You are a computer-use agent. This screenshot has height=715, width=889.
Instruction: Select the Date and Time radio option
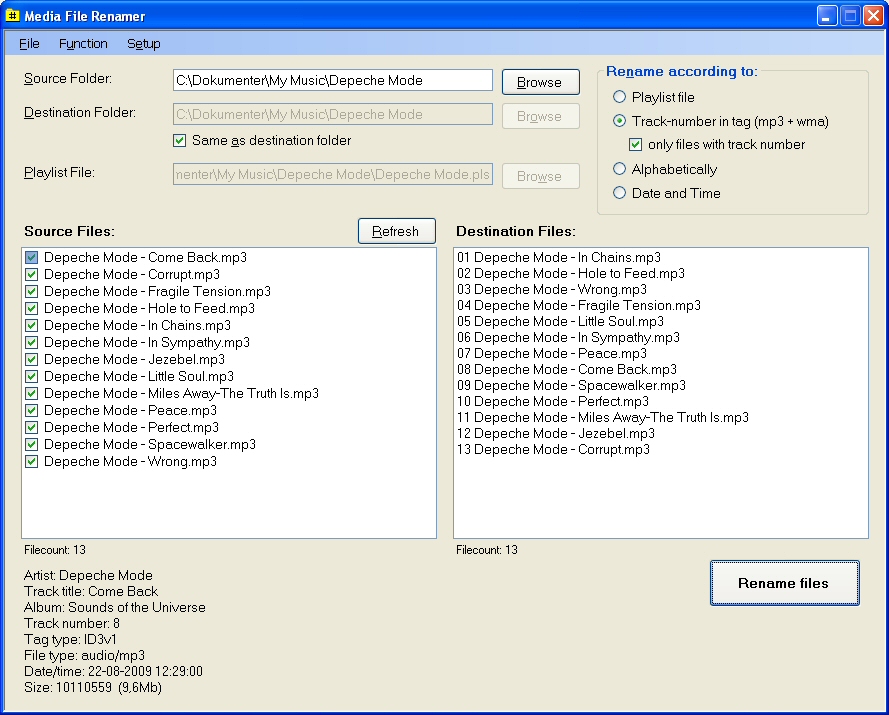[620, 193]
